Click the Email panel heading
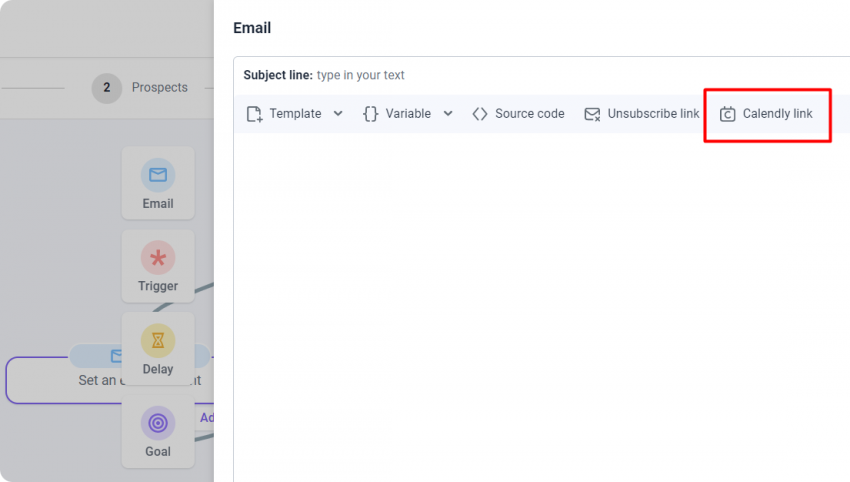The width and height of the screenshot is (850, 482). point(252,28)
